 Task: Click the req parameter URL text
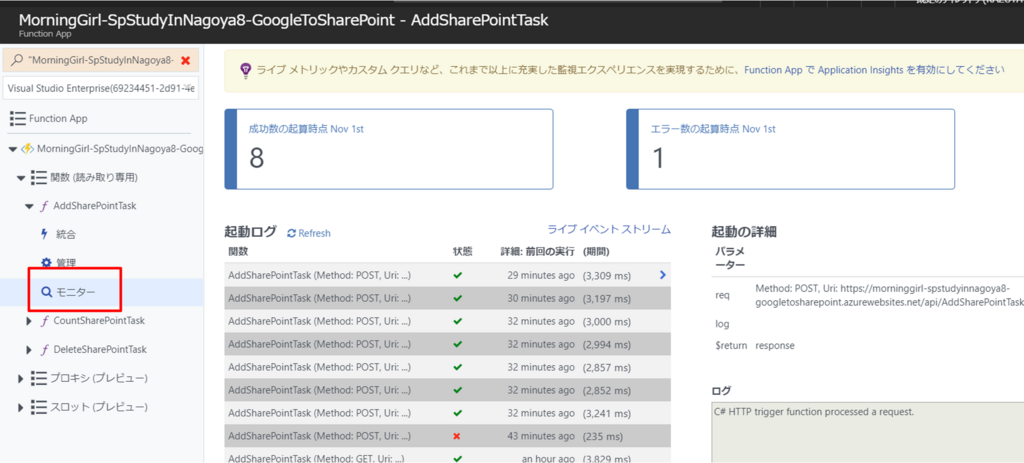pyautogui.click(x=889, y=295)
